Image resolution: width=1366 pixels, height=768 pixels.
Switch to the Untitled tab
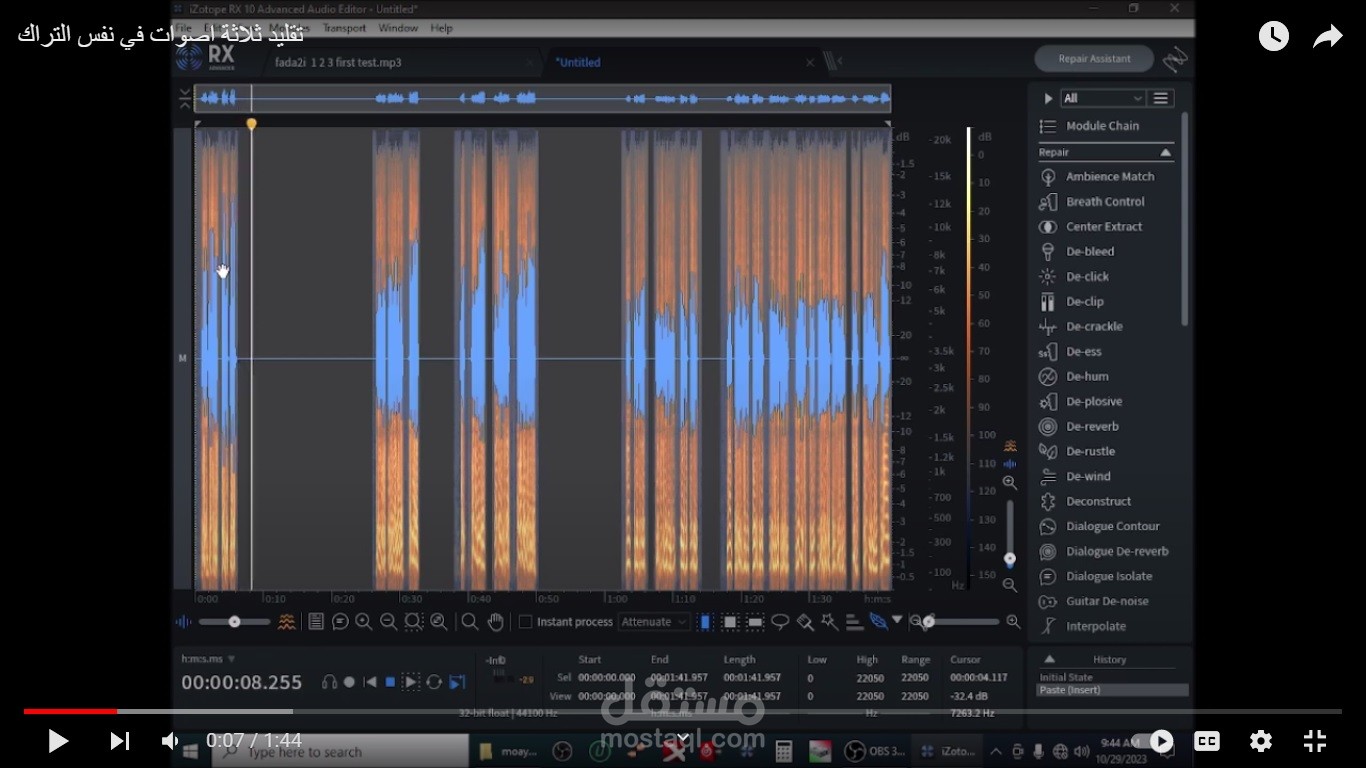(578, 62)
